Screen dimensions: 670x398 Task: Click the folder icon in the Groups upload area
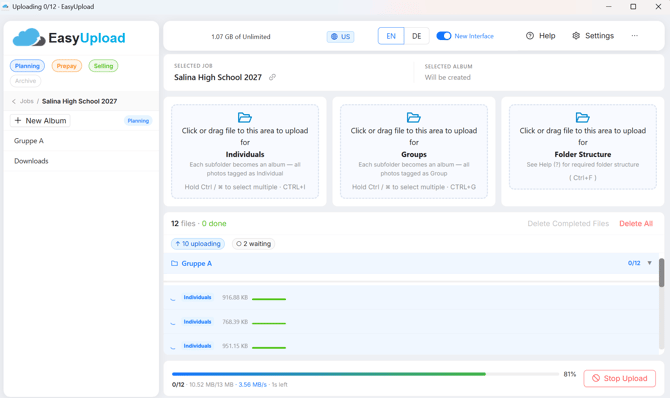click(x=414, y=117)
